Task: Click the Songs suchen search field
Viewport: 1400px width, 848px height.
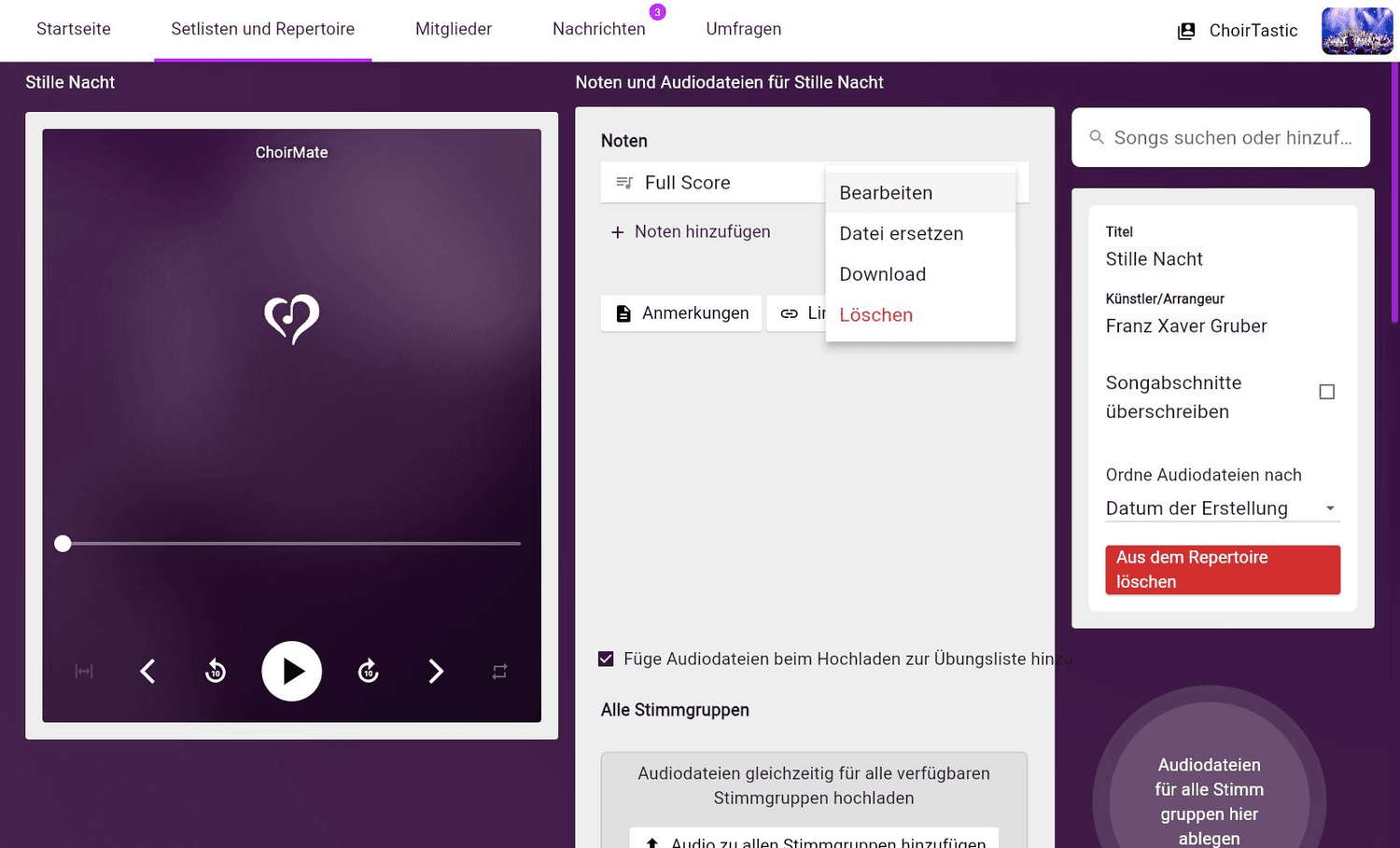Action: click(1221, 137)
